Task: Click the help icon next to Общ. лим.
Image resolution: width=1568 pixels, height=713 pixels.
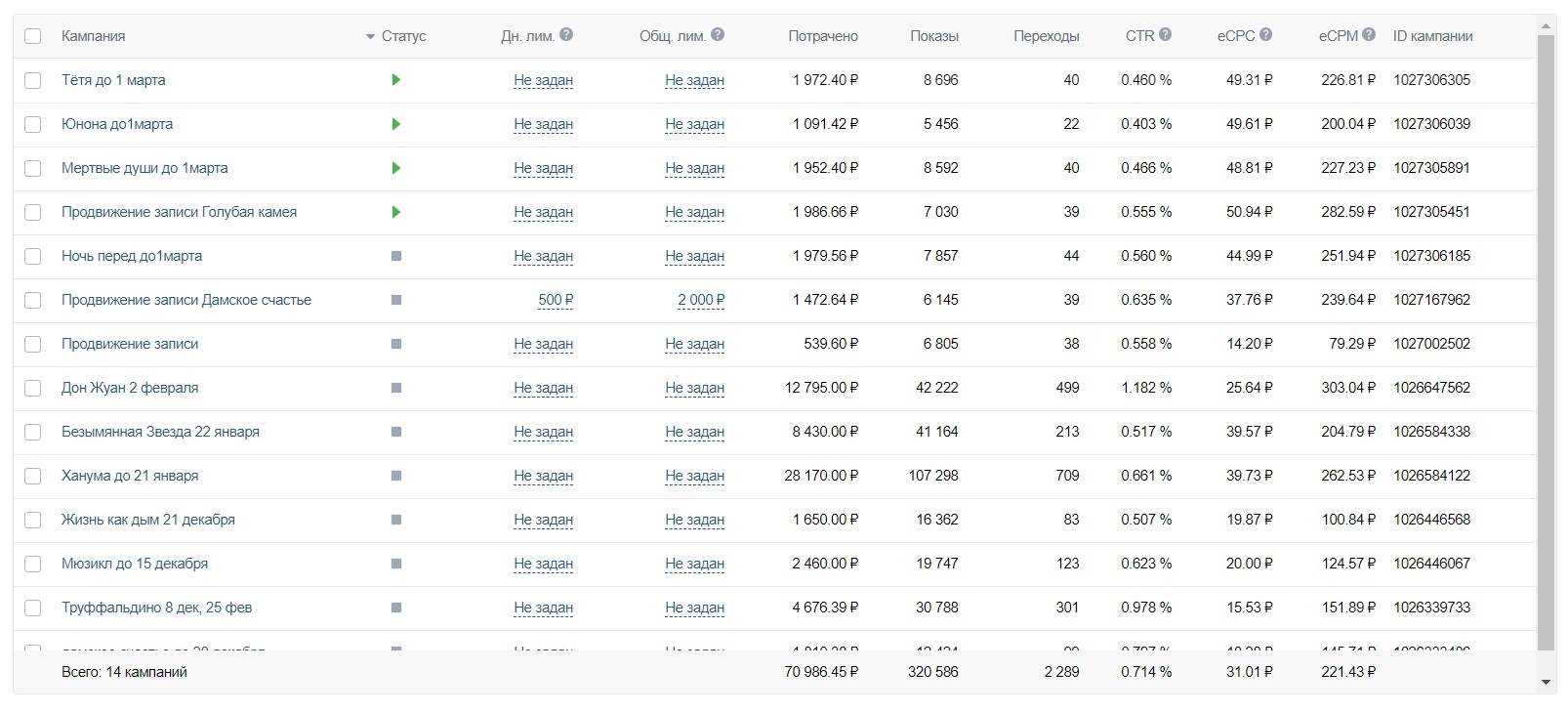Action: tap(718, 35)
